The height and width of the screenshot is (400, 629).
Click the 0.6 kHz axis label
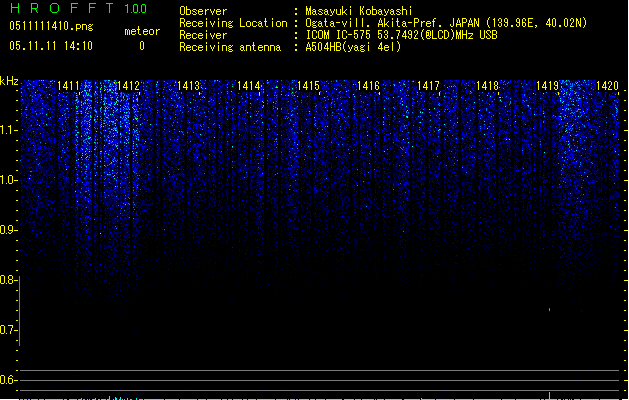[x=8, y=380]
